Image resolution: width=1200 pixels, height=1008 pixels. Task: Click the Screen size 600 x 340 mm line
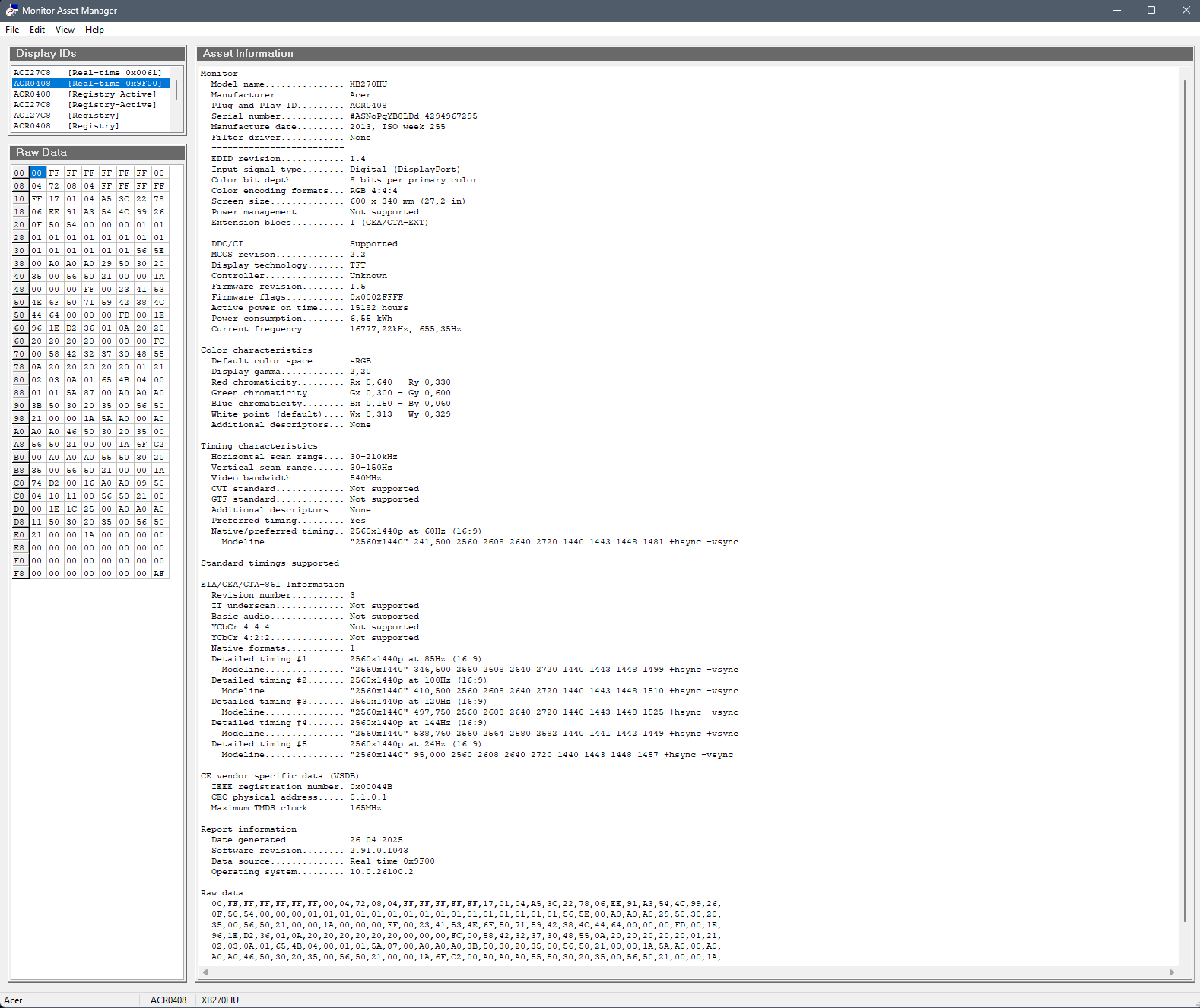(338, 201)
